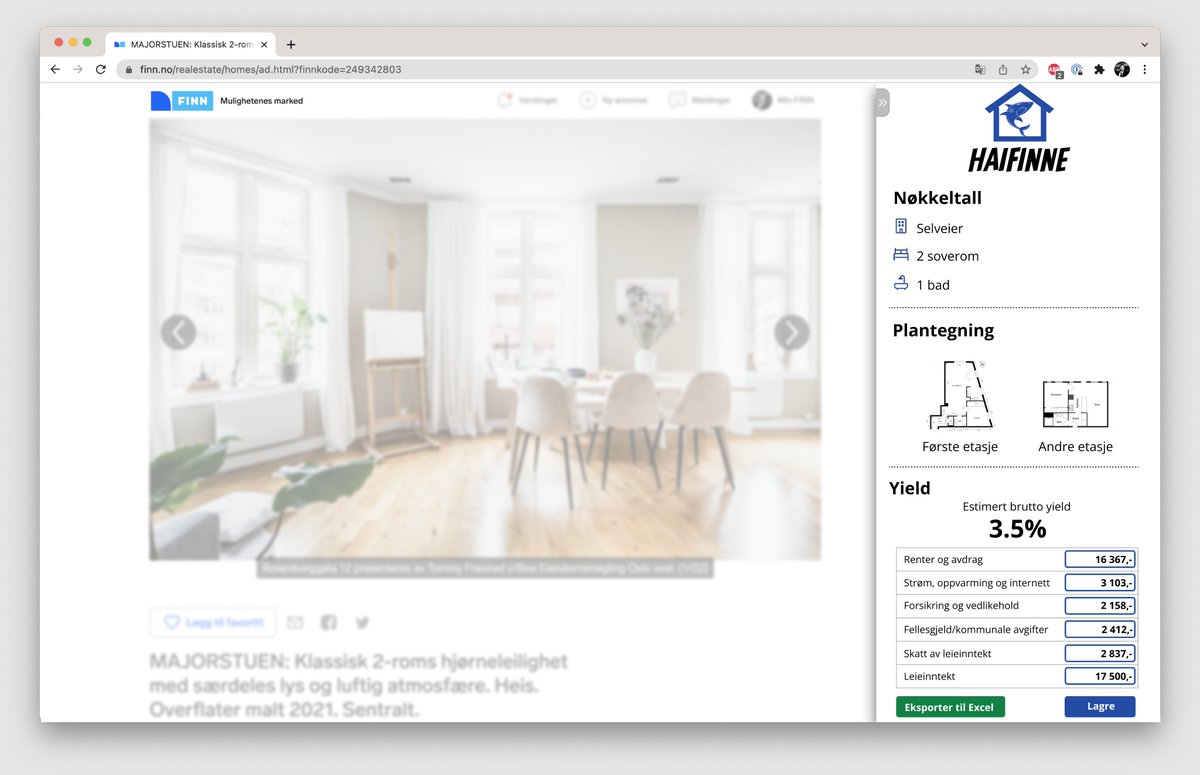Image resolution: width=1200 pixels, height=775 pixels.
Task: Close the MAJORSTUEN tab
Action: tap(264, 44)
